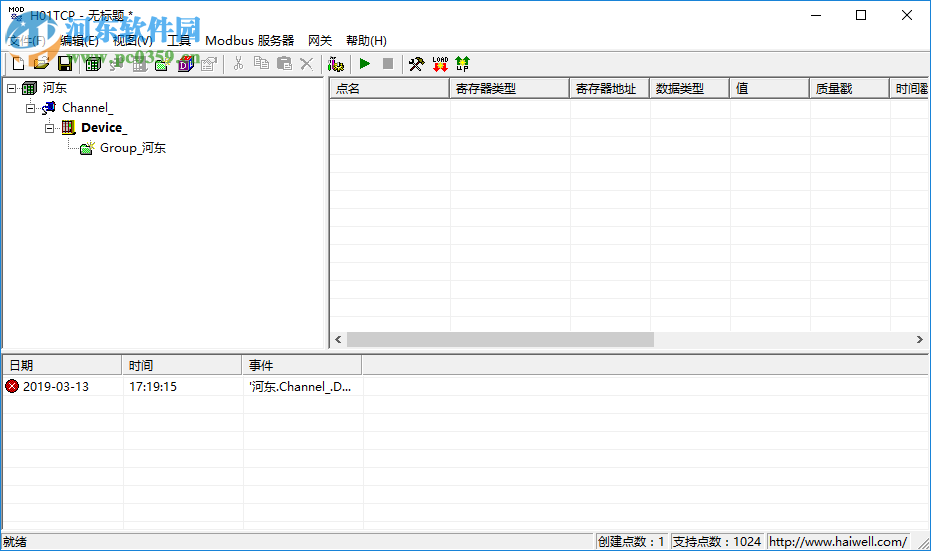The width and height of the screenshot is (931, 551).
Task: Collapse the Channel_ tree node
Action: [30, 108]
